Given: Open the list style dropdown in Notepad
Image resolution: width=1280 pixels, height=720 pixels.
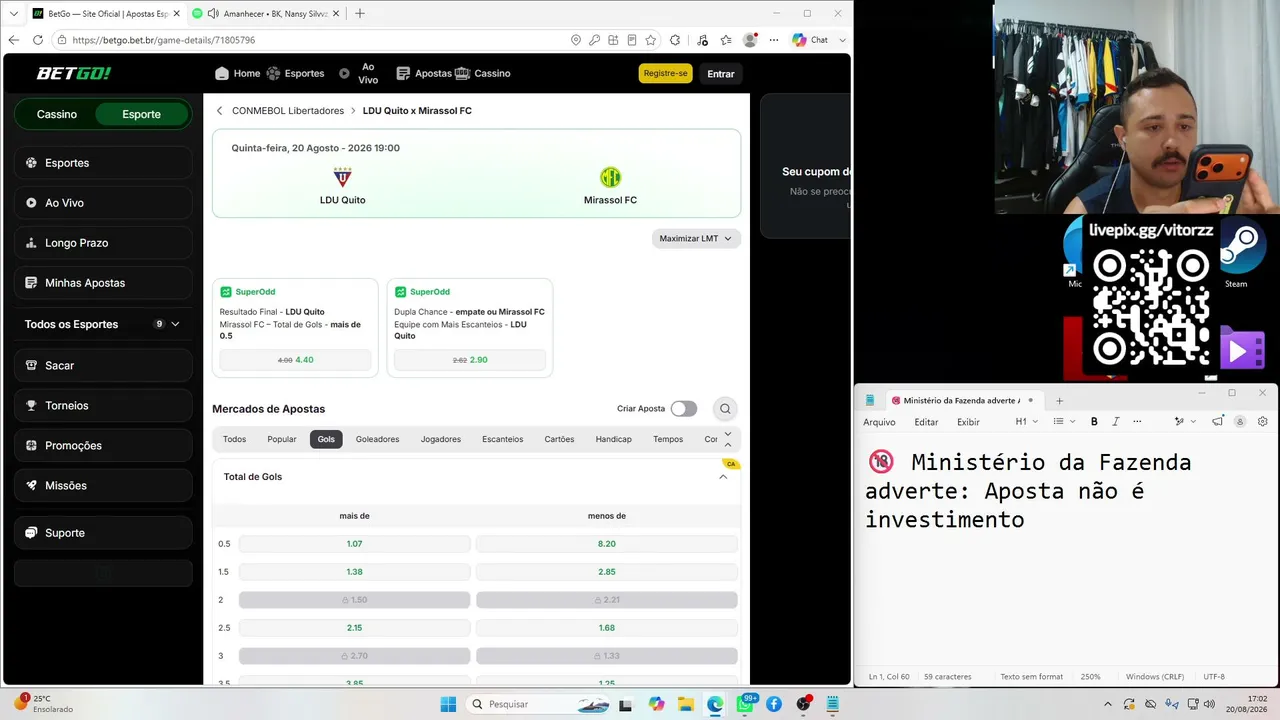Looking at the screenshot, I should click(x=1064, y=422).
